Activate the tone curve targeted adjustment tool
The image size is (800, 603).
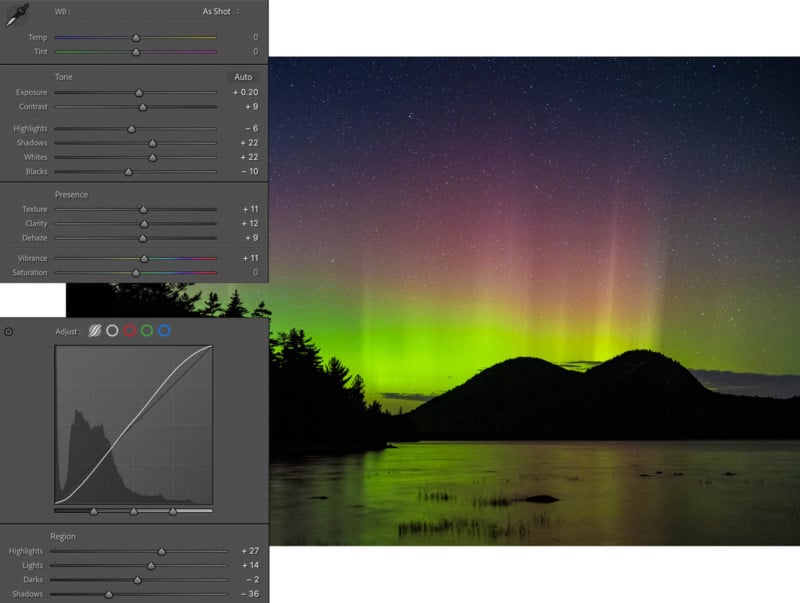[9, 331]
